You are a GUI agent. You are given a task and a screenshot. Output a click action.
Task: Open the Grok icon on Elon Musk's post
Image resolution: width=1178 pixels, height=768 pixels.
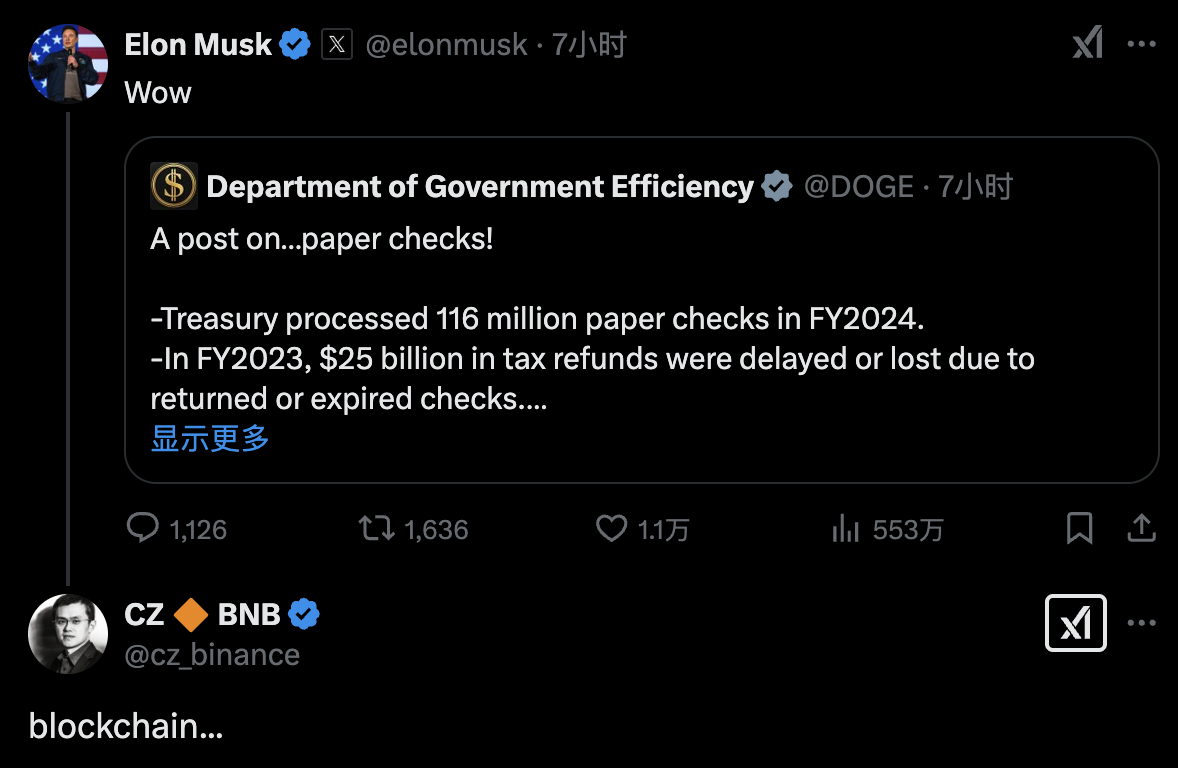pyautogui.click(x=1087, y=44)
